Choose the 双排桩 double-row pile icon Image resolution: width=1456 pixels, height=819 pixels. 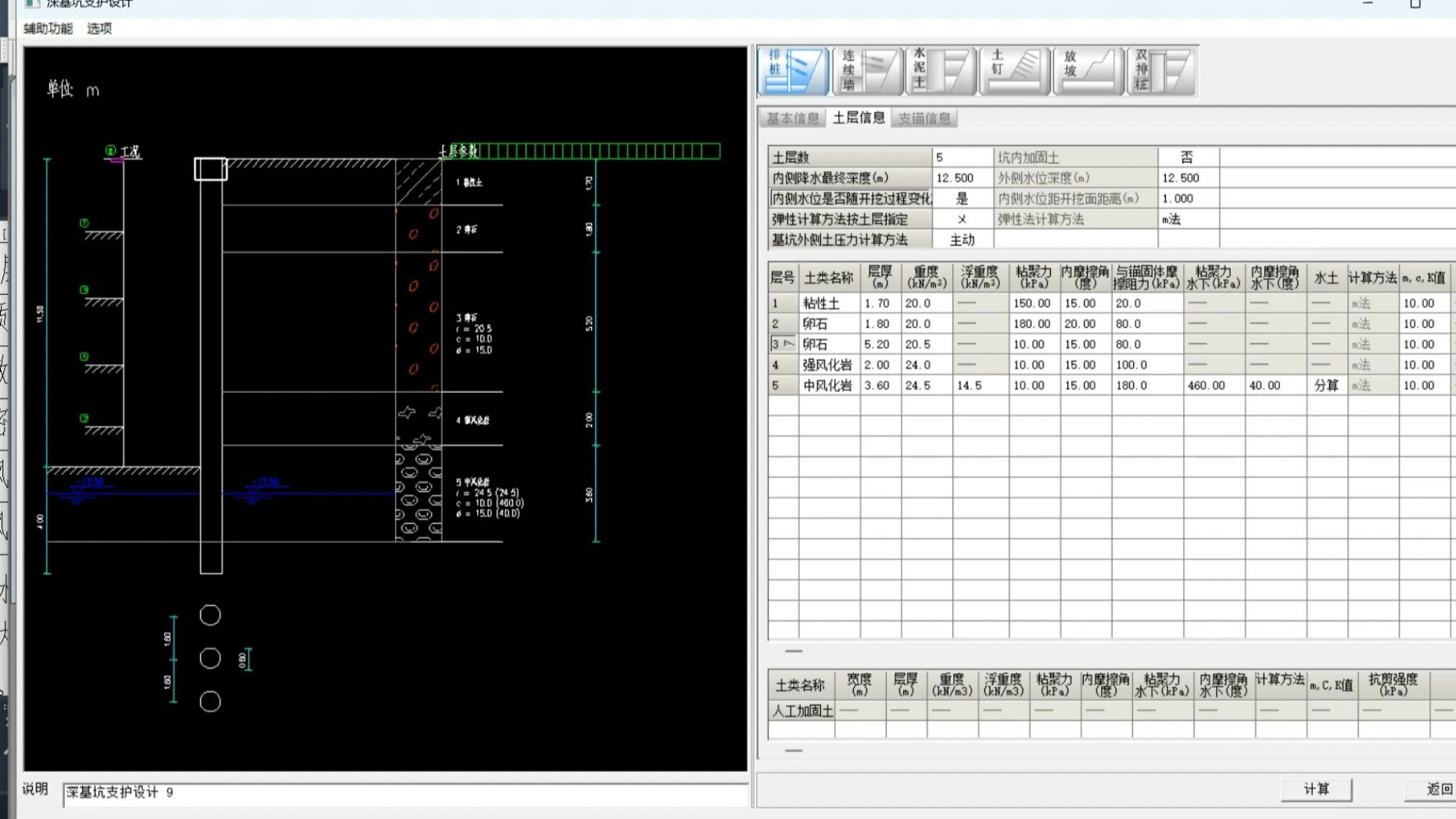(x=1161, y=71)
